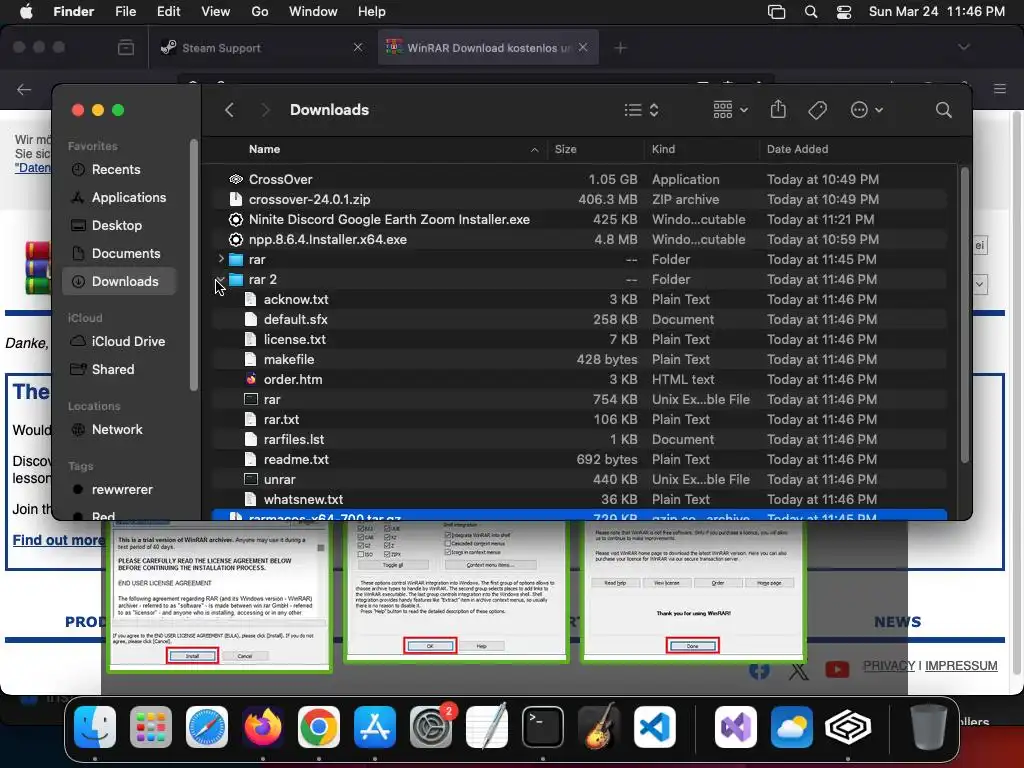Viewport: 1024px width, 768px height.
Task: Select Downloads in the sidebar
Action: click(x=119, y=281)
